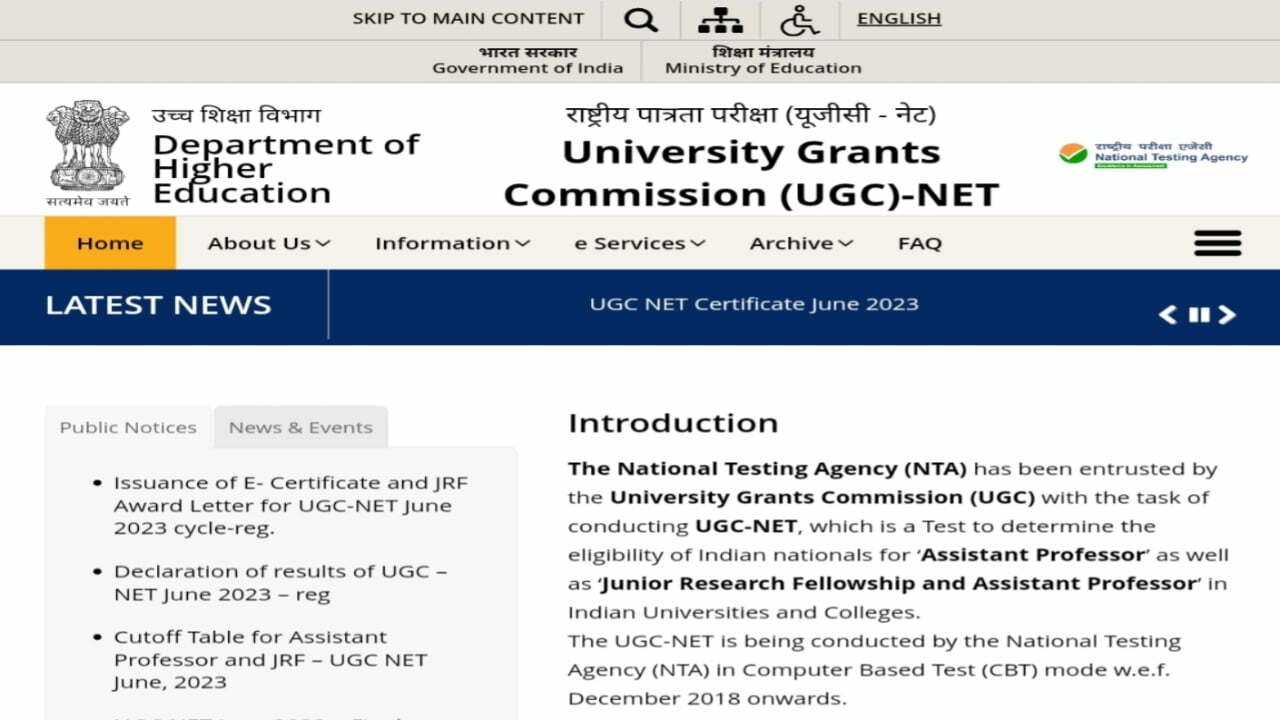Click the national emblem logo
The image size is (1280, 720).
tap(88, 152)
